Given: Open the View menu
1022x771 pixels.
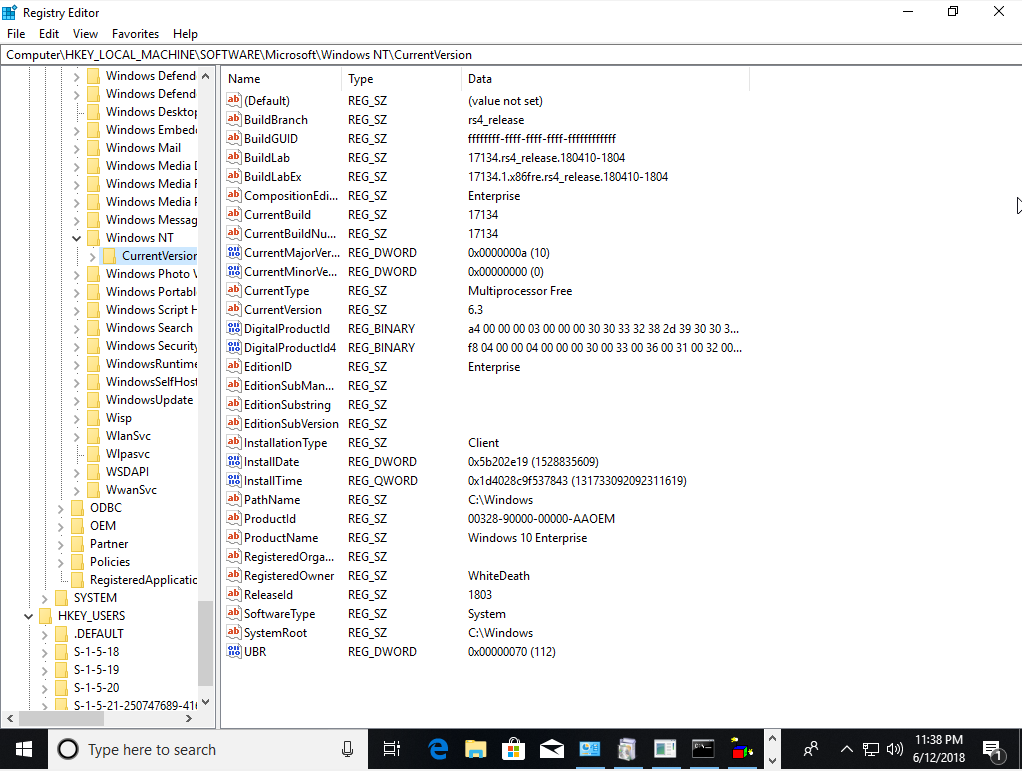Looking at the screenshot, I should 85,34.
